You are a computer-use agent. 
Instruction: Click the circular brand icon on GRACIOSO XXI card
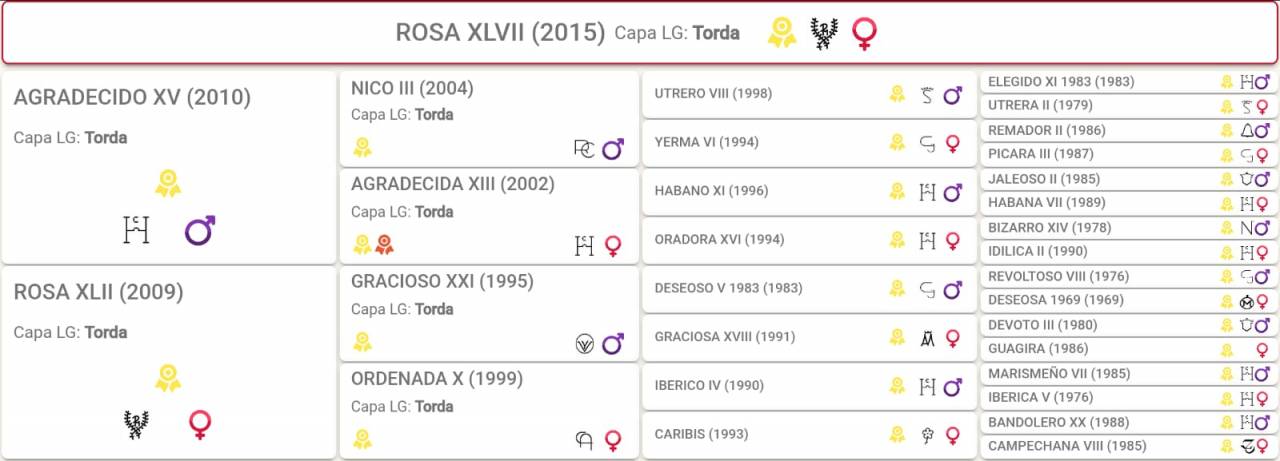[x=584, y=343]
